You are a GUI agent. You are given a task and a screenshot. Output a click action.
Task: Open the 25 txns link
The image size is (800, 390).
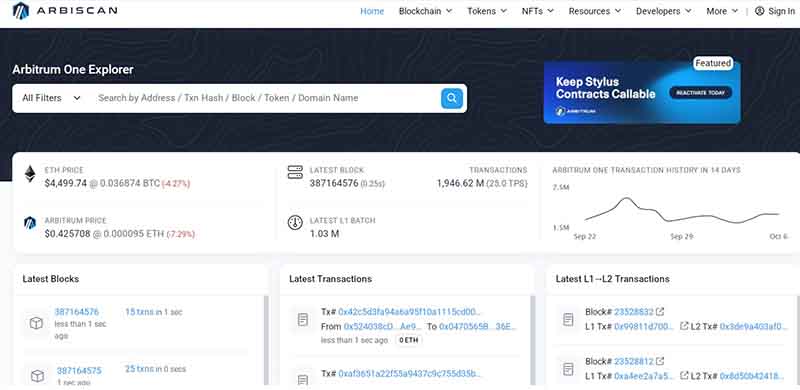coord(139,369)
